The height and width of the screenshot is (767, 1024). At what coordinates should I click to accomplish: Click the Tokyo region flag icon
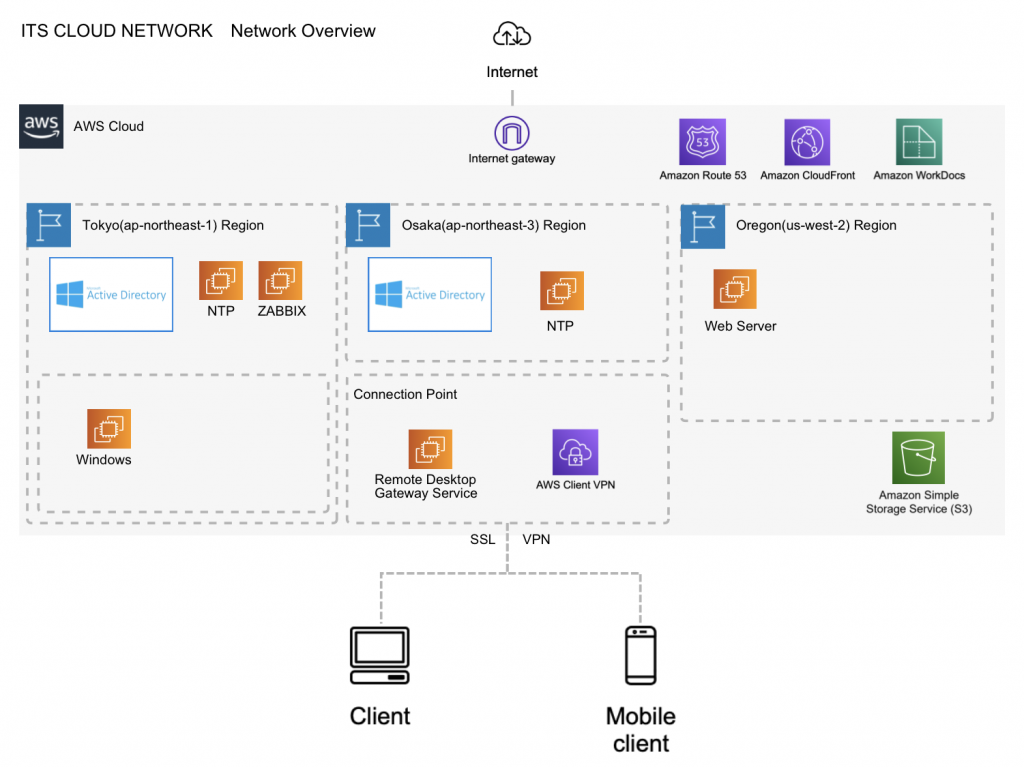coord(49,225)
